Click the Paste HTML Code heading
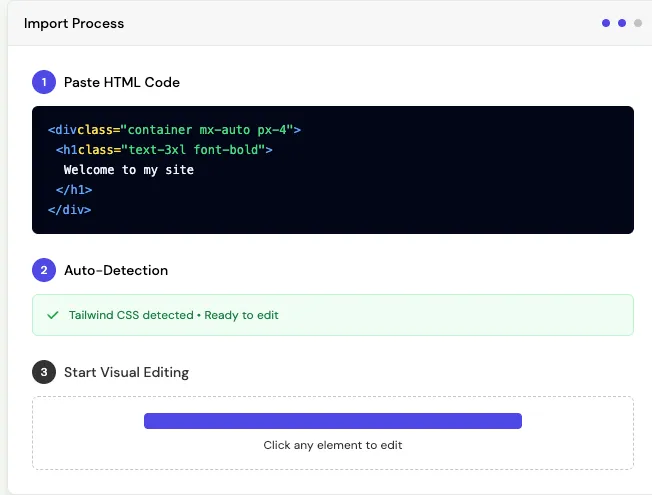 tap(122, 82)
